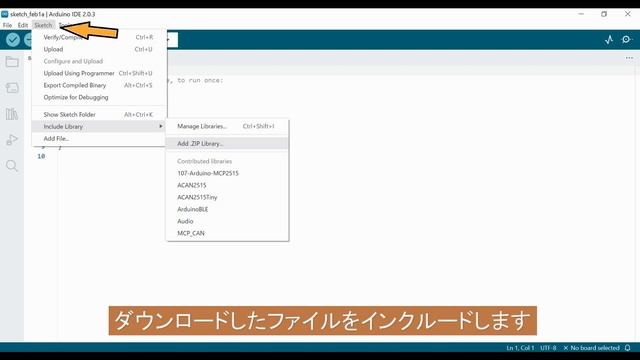Click the Ln 1, Col 1 status entry

pos(520,348)
